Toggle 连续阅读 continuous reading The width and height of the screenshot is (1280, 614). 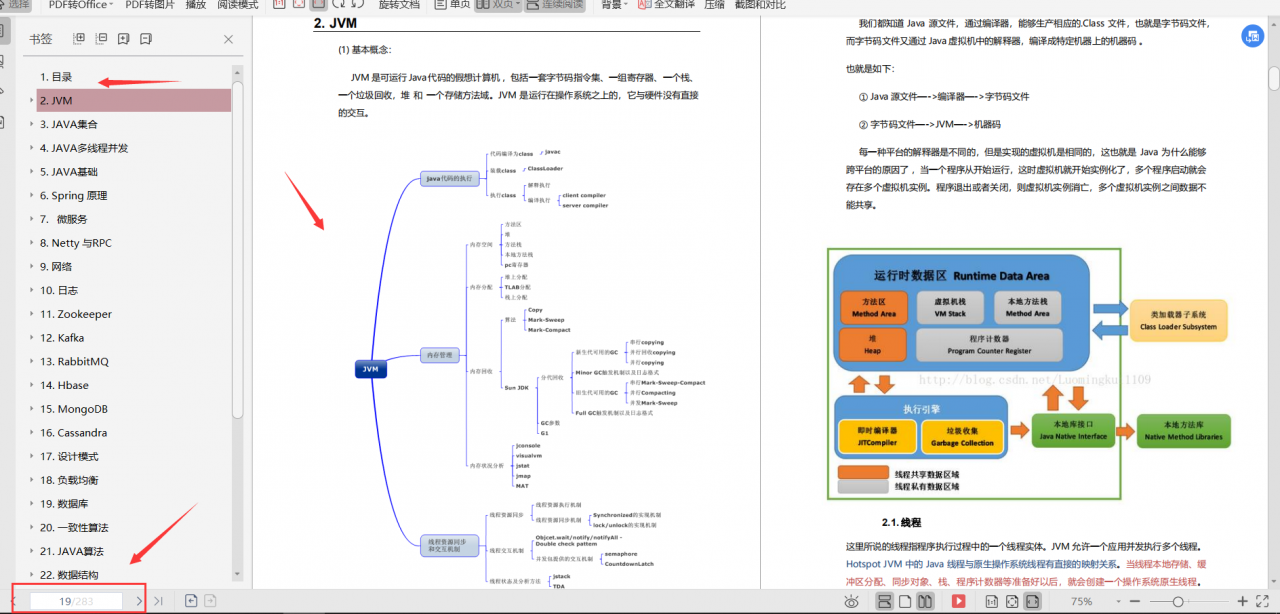pyautogui.click(x=555, y=5)
